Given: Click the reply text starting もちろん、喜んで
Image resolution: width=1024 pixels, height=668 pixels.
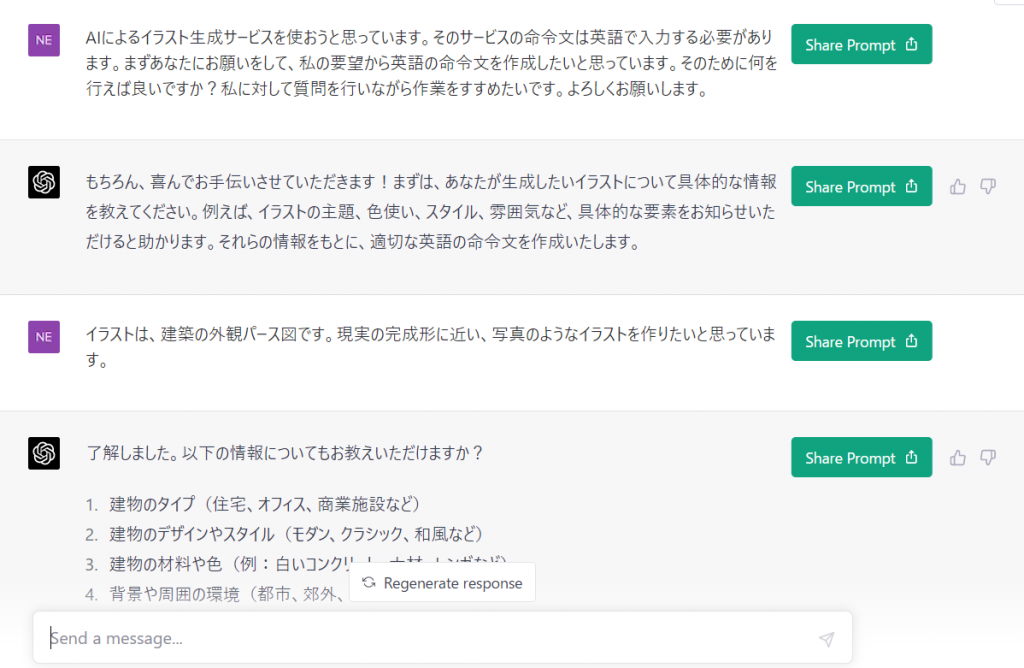Looking at the screenshot, I should coord(431,212).
